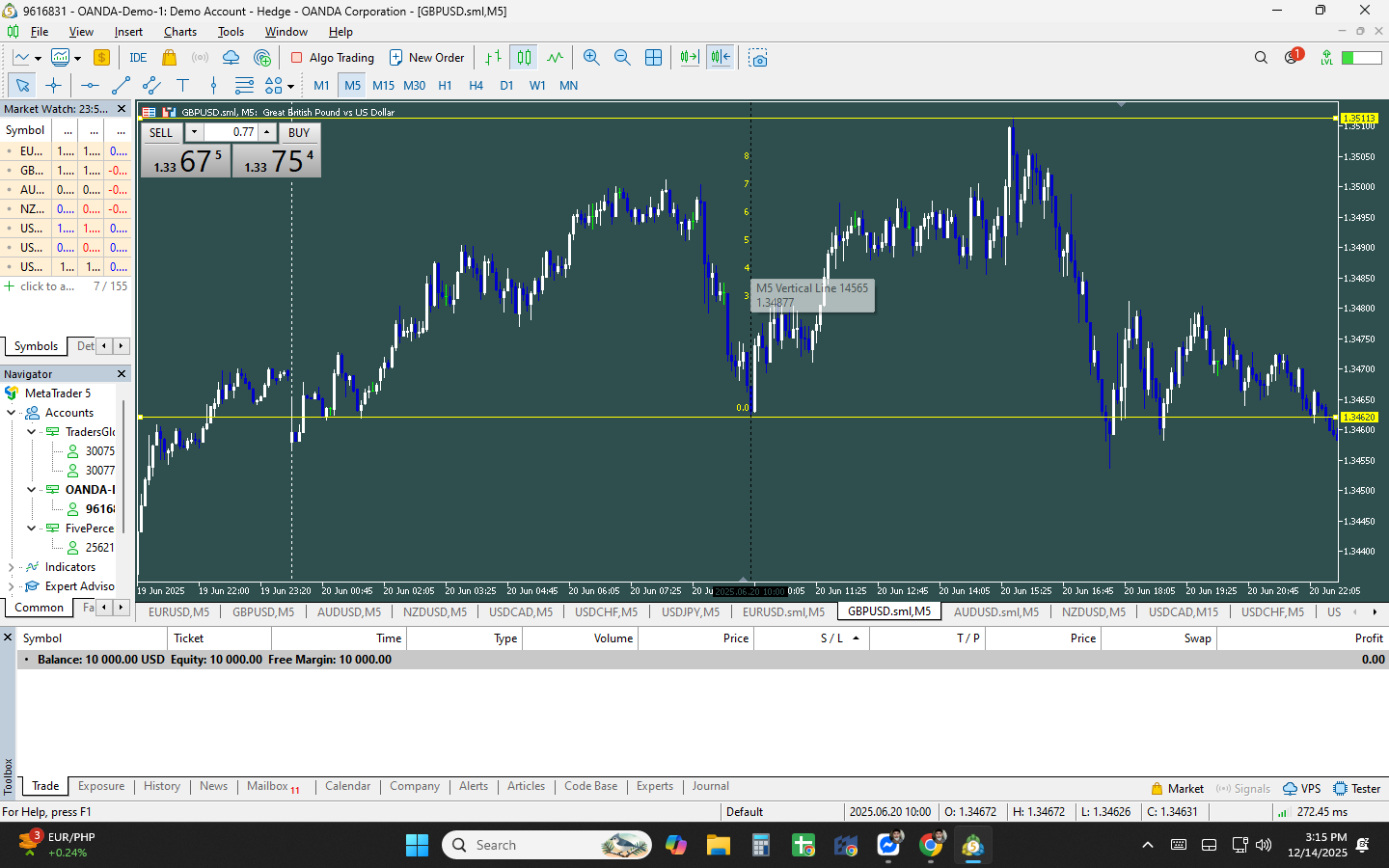The height and width of the screenshot is (868, 1389).
Task: Select the M30 timeframe
Action: (x=414, y=86)
